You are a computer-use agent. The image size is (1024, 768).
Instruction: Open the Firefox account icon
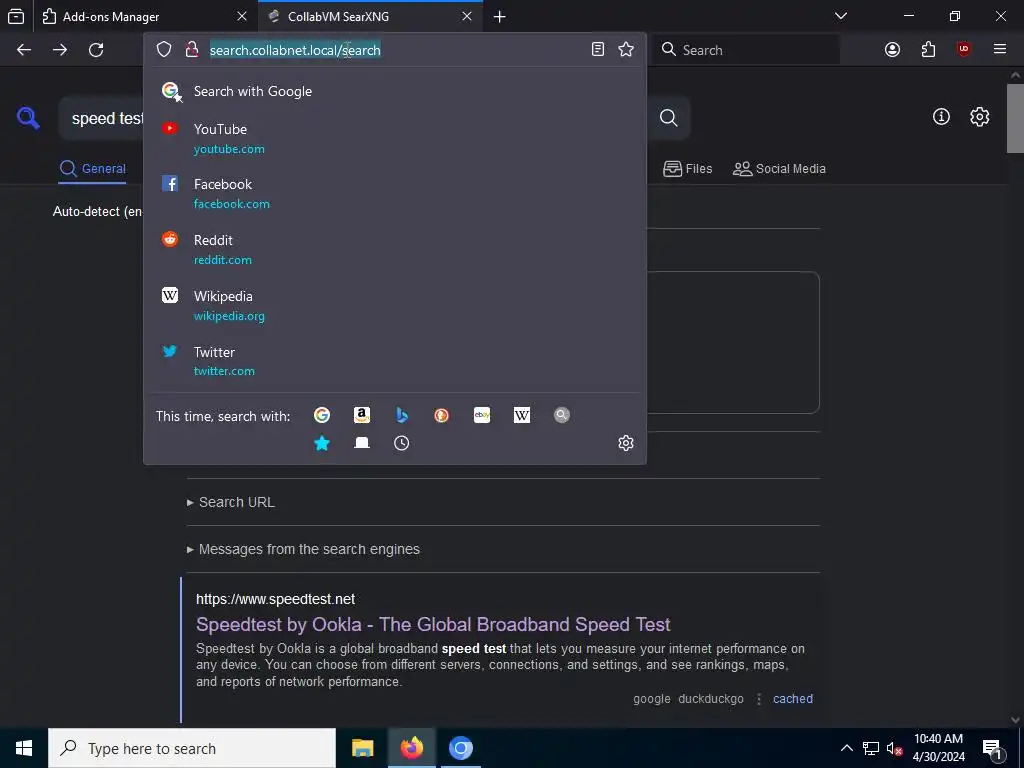click(x=893, y=50)
